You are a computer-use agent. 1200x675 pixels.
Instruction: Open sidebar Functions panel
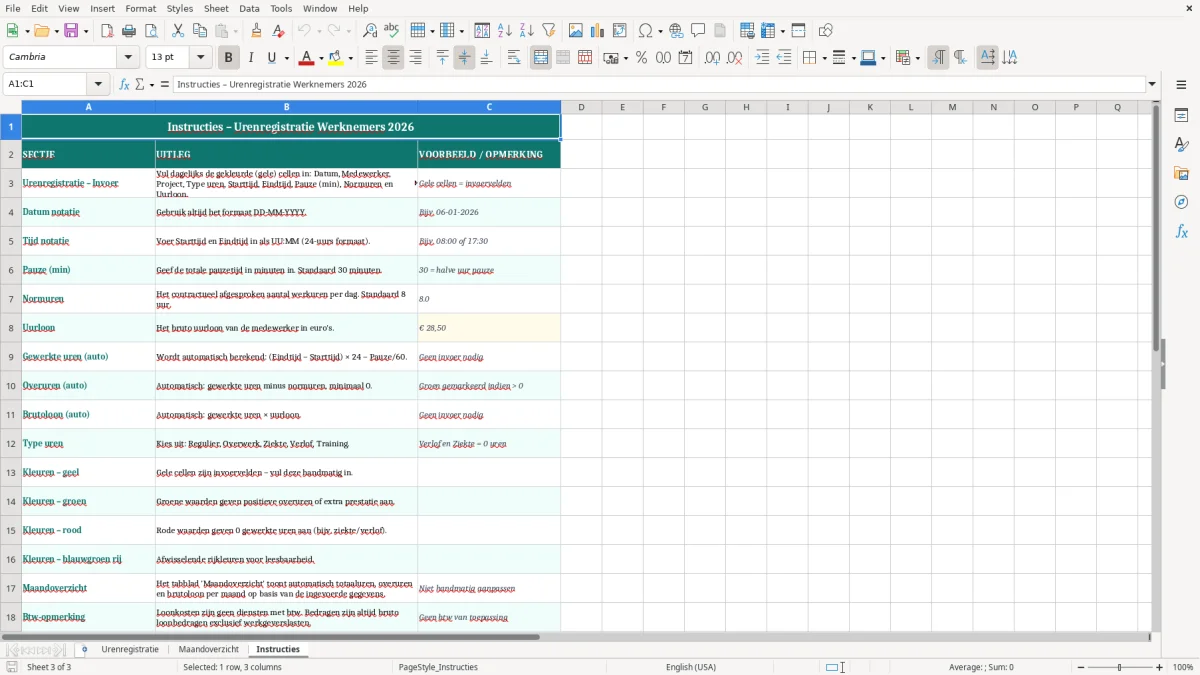point(1181,231)
